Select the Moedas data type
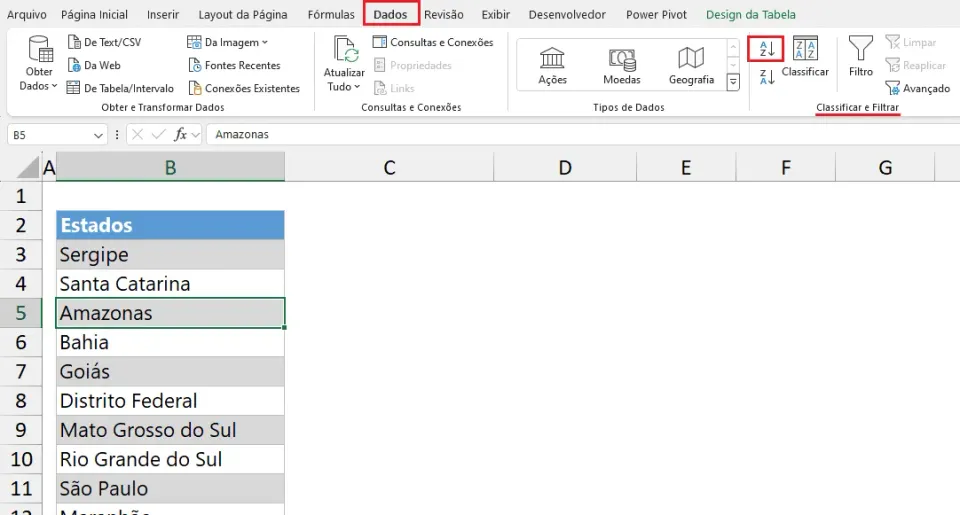Viewport: 960px width, 515px height. point(621,66)
